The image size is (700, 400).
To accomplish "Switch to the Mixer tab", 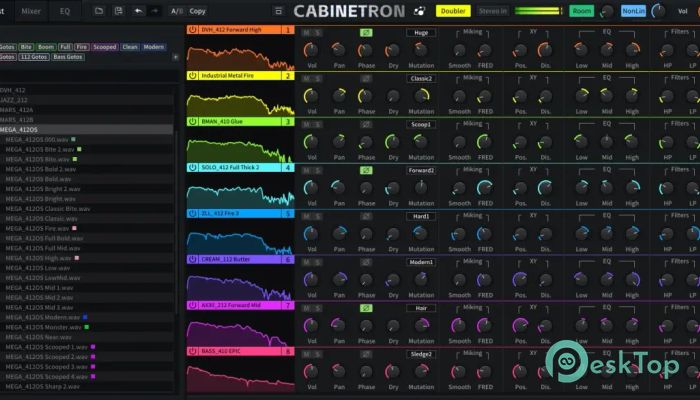I will click(x=31, y=11).
